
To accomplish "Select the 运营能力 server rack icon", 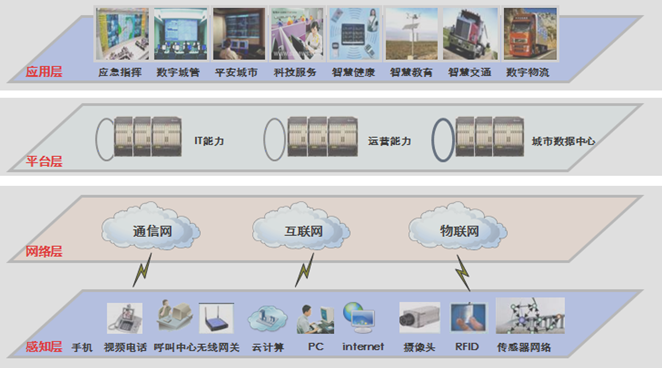I will pyautogui.click(x=323, y=137).
